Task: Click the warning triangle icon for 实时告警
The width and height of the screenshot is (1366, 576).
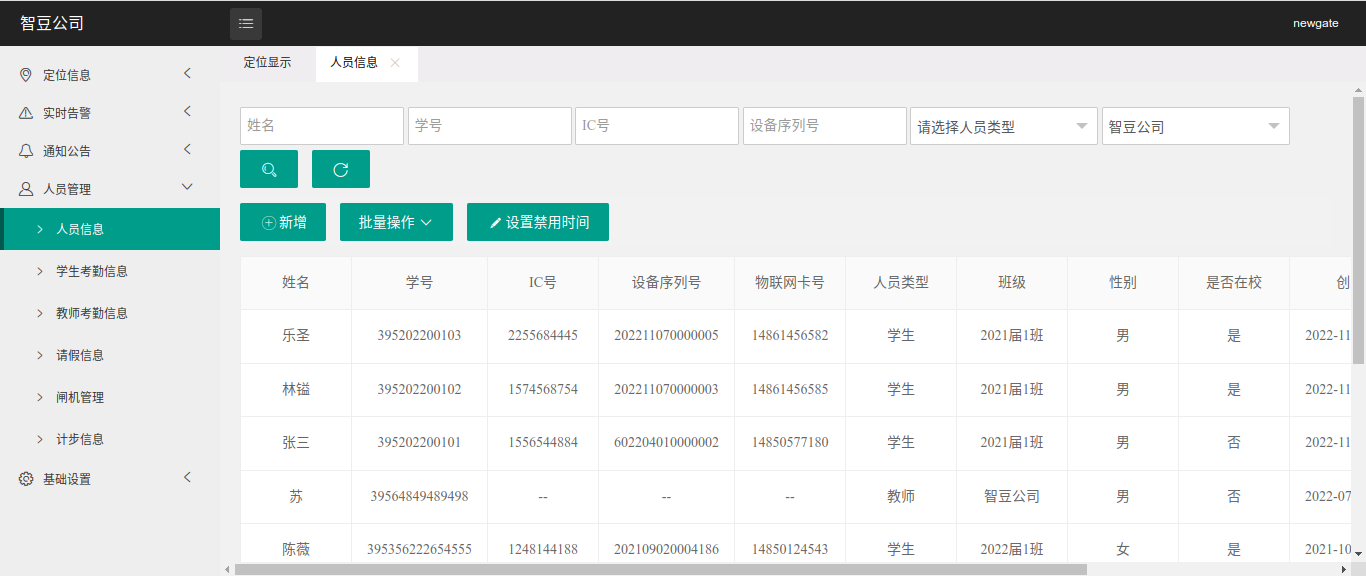Action: pyautogui.click(x=26, y=113)
